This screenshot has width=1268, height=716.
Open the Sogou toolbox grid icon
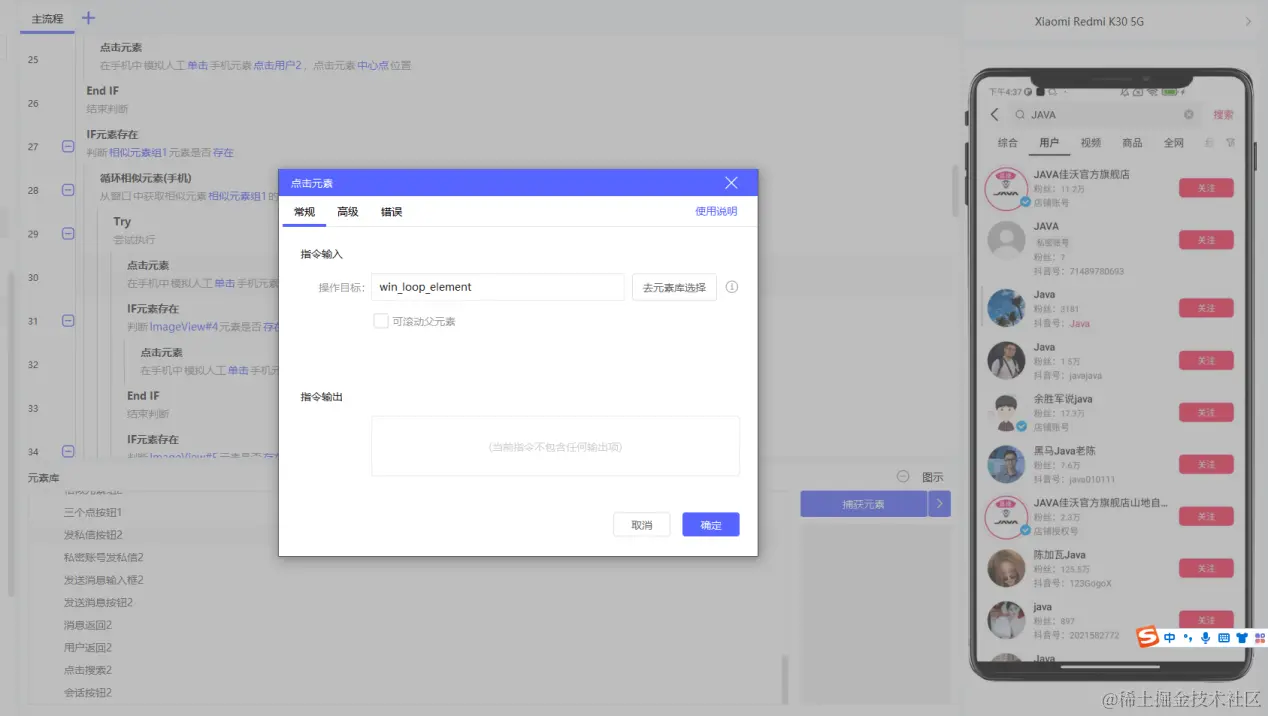pyautogui.click(x=1259, y=638)
